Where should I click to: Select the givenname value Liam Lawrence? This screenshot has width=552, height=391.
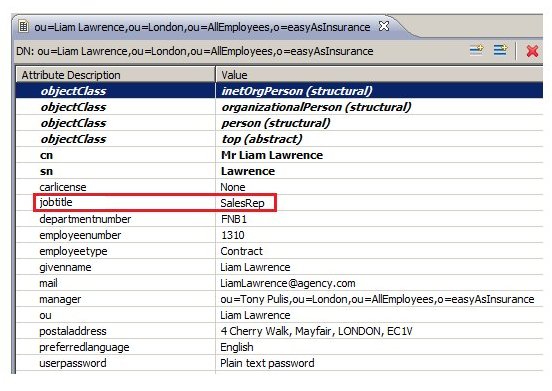click(255, 267)
